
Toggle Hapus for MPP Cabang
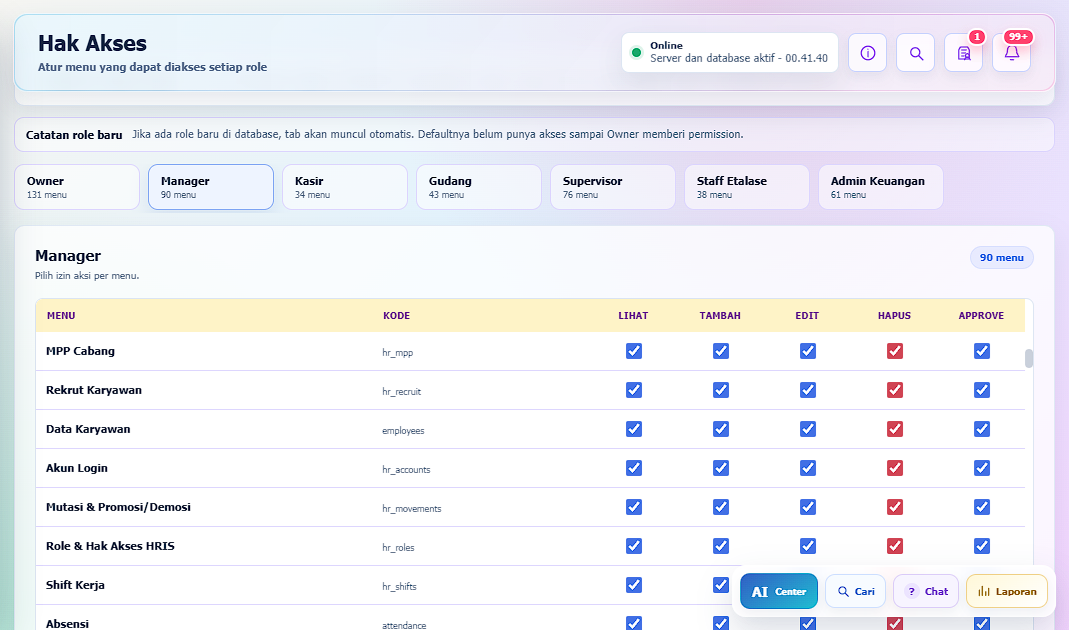coord(894,351)
